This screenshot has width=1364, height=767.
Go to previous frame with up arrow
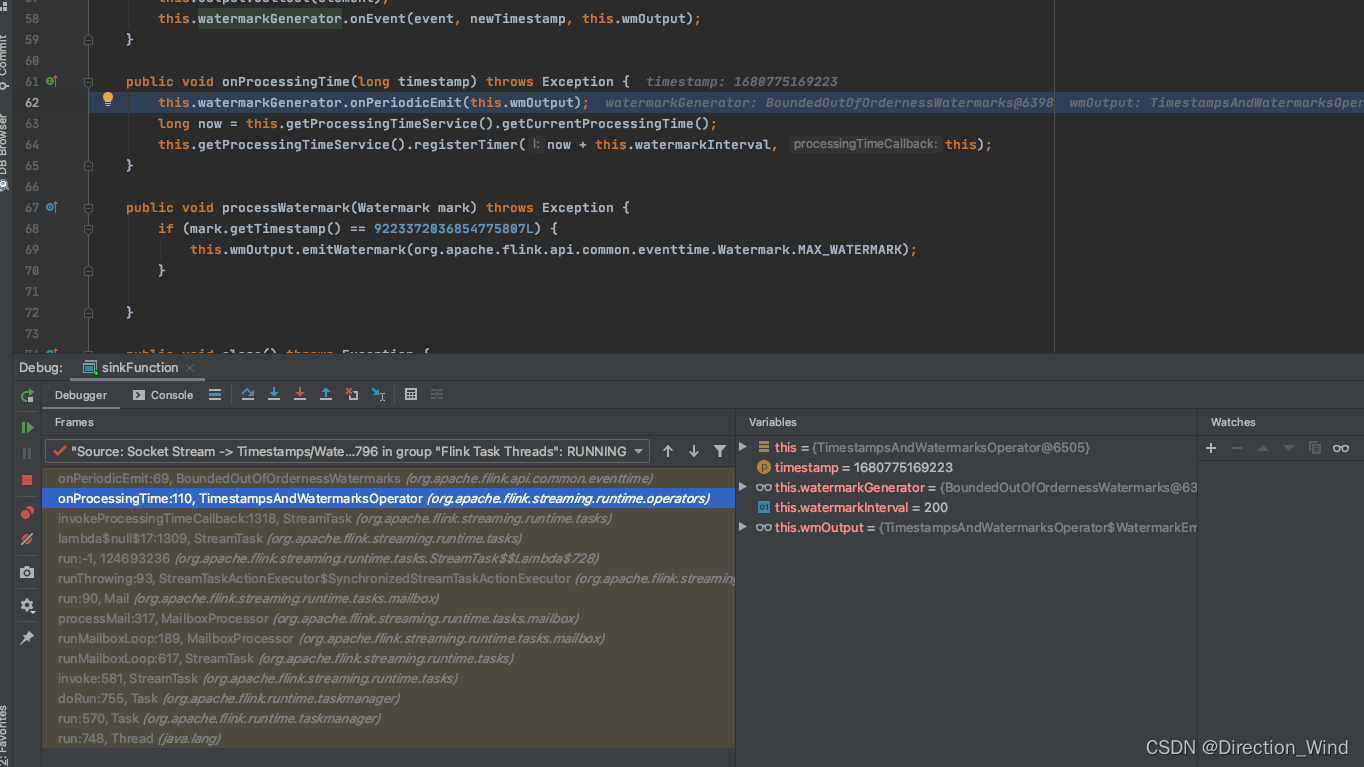pyautogui.click(x=668, y=451)
